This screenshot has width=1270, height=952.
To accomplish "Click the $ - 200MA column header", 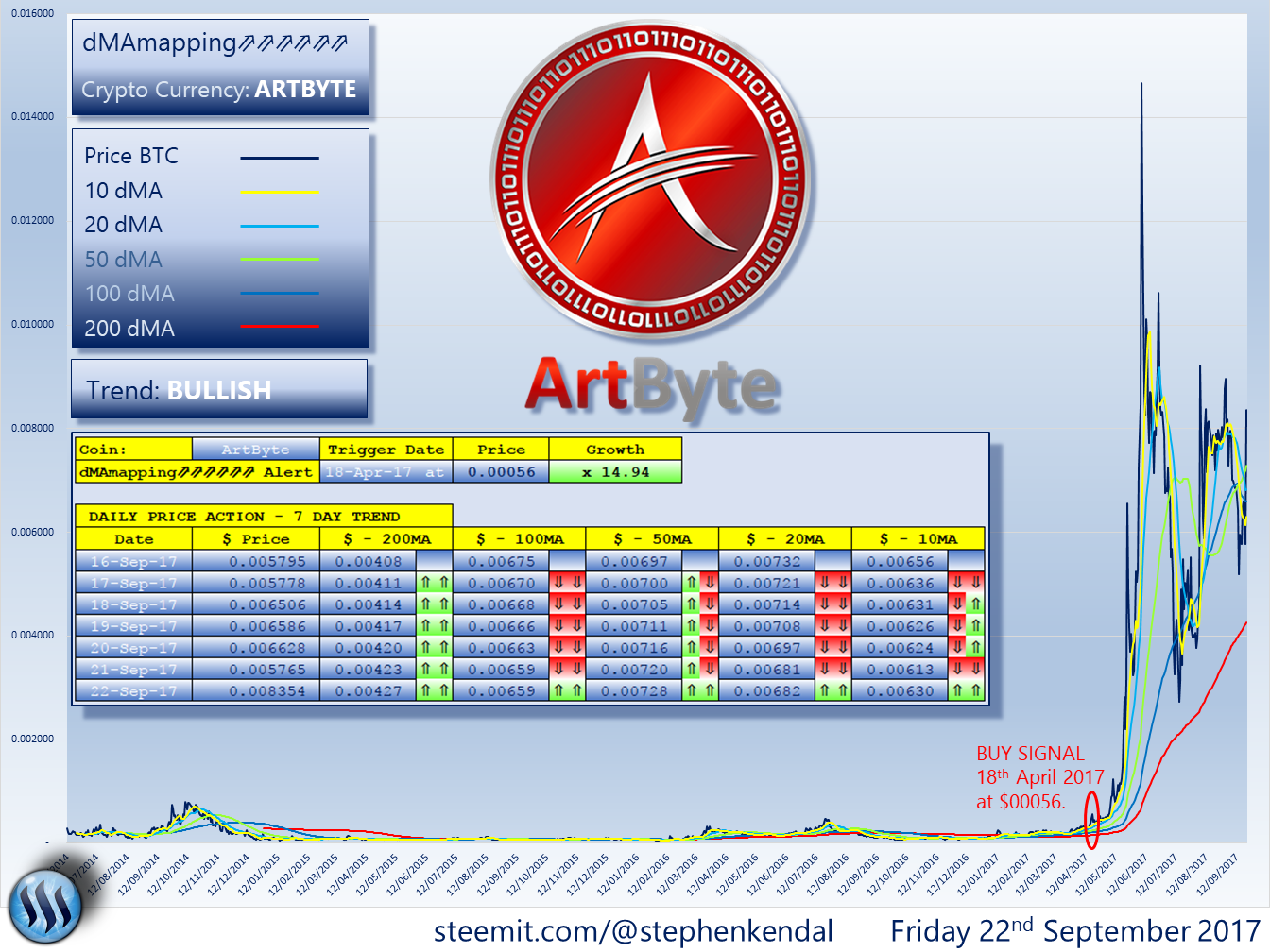I will tap(386, 538).
